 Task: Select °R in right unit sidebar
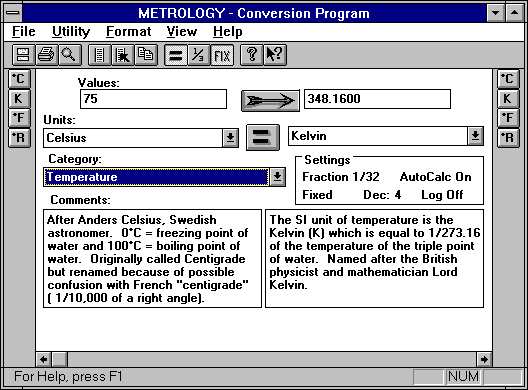[x=508, y=138]
